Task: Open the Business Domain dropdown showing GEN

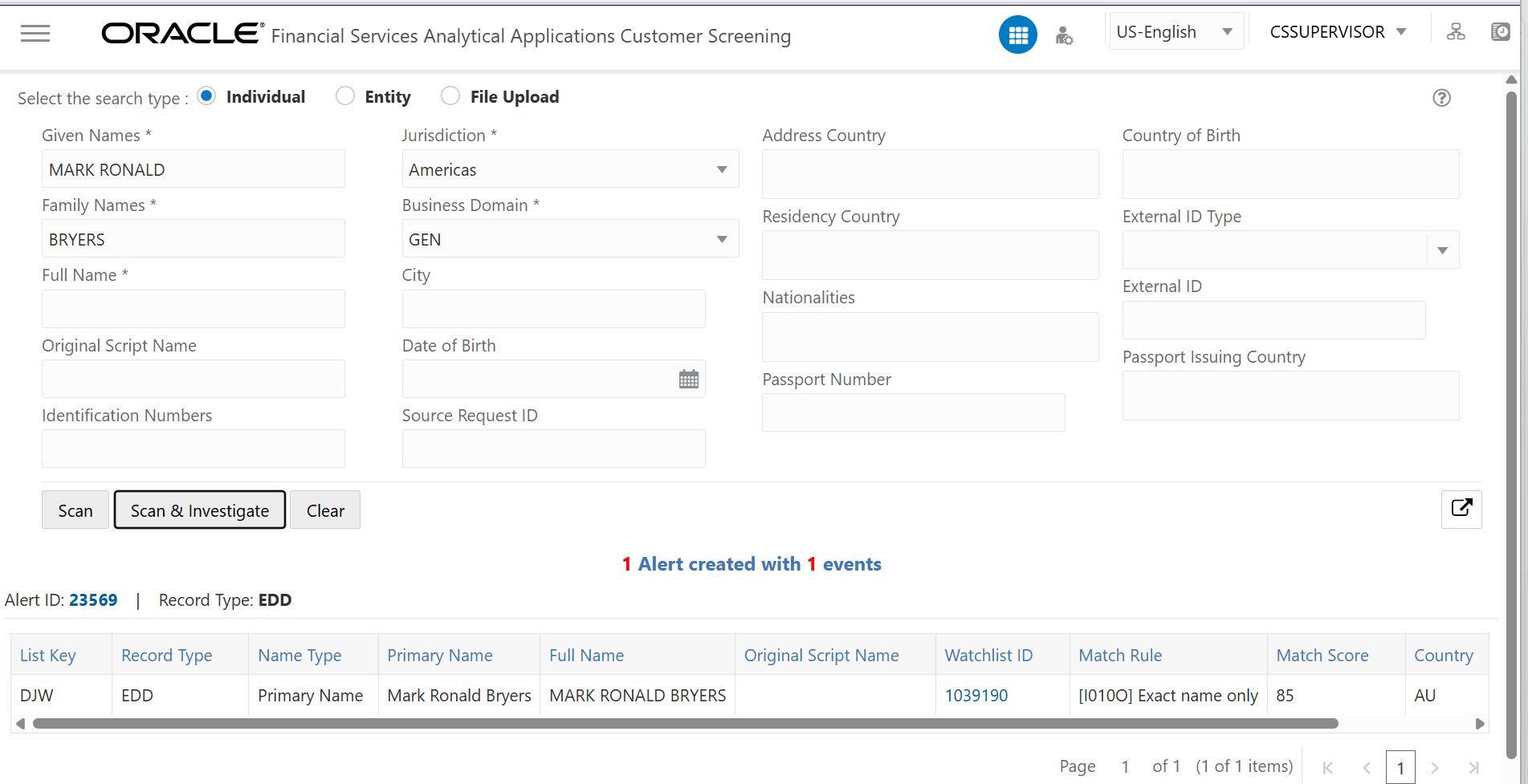Action: click(x=570, y=239)
